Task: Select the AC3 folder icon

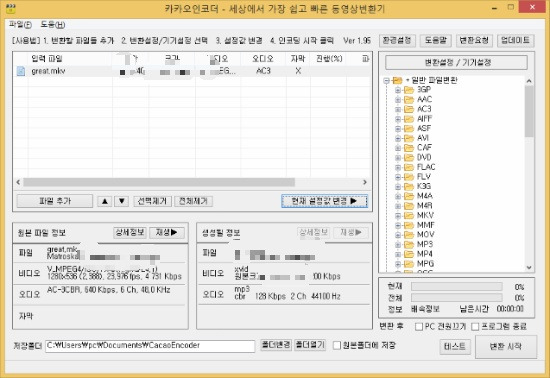Action: pos(409,109)
